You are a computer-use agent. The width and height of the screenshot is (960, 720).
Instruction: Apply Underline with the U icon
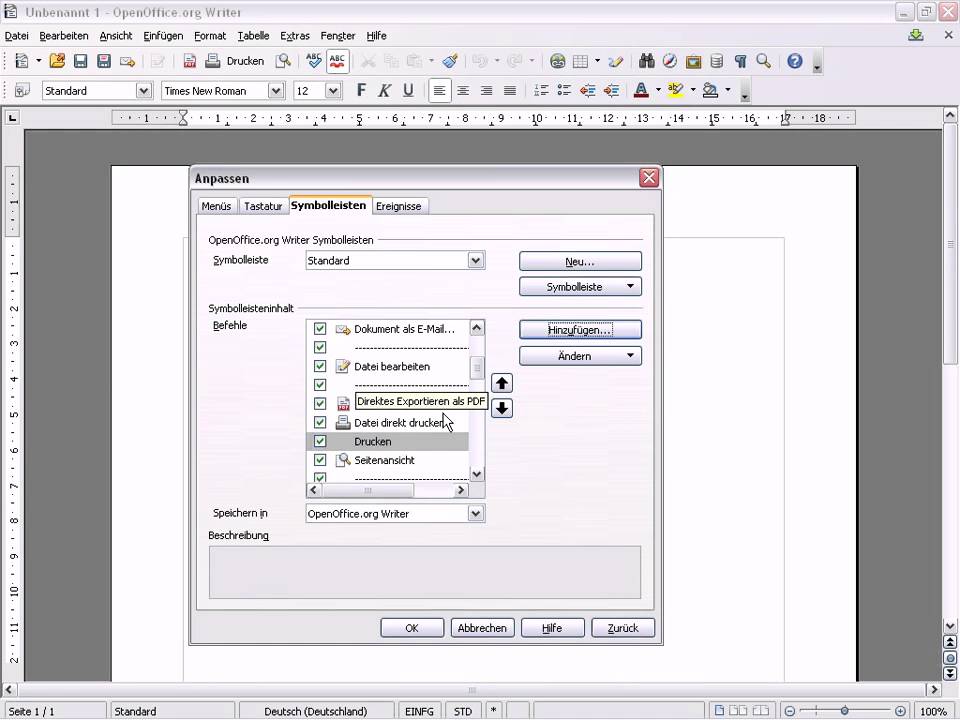[x=408, y=91]
